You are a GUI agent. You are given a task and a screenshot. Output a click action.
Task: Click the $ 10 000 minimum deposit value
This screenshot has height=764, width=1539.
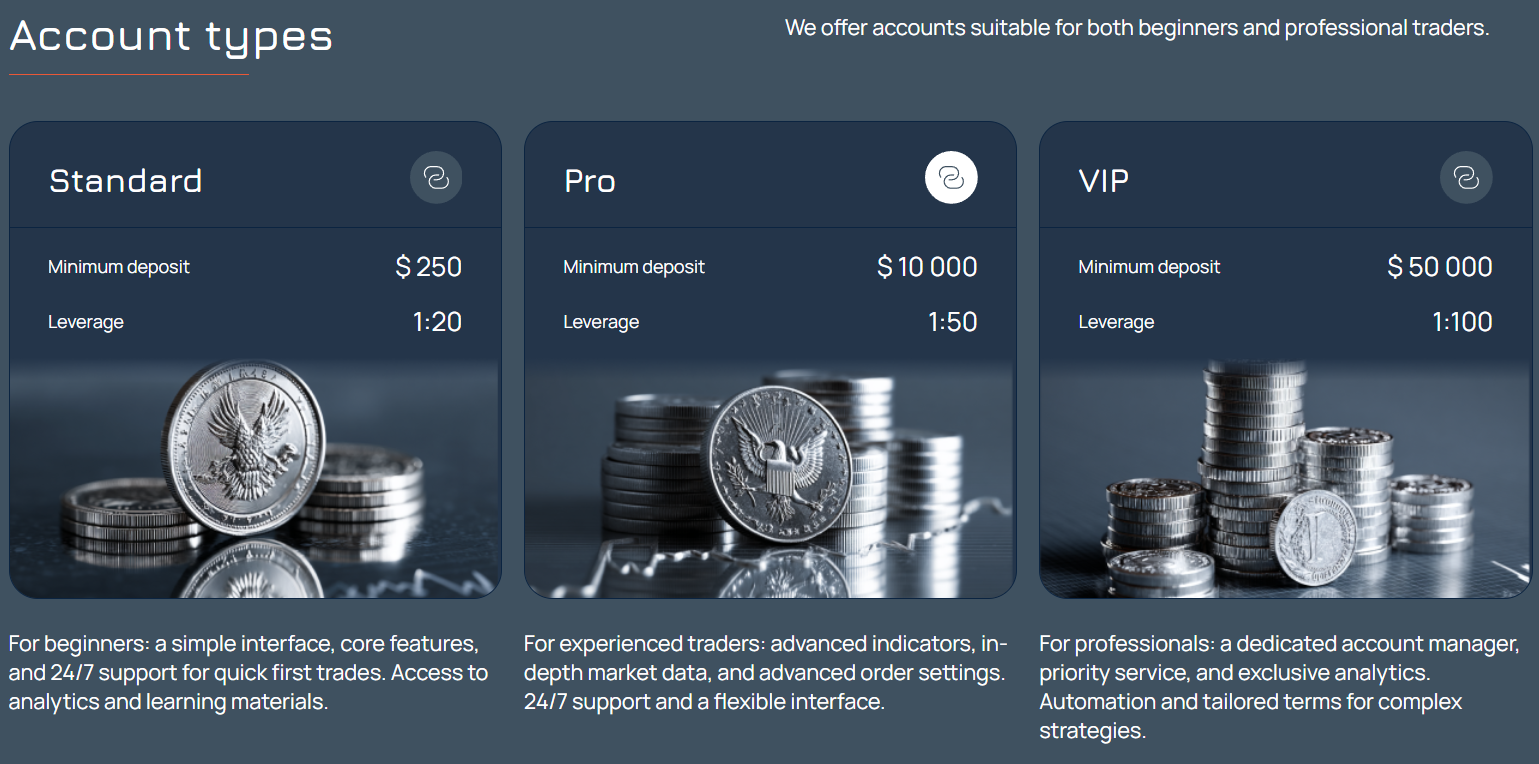tap(927, 267)
